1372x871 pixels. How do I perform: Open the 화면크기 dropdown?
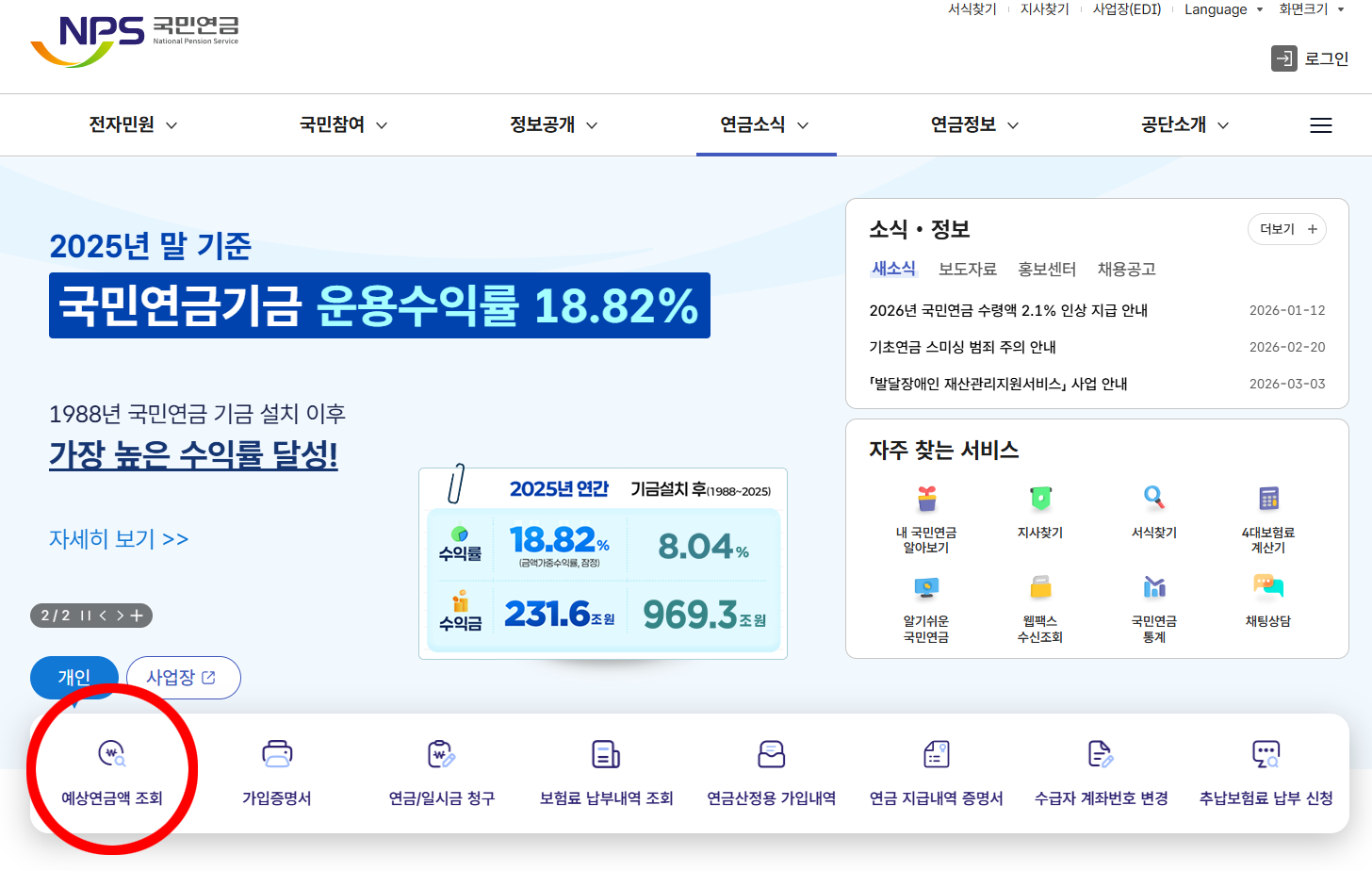pos(1312,9)
